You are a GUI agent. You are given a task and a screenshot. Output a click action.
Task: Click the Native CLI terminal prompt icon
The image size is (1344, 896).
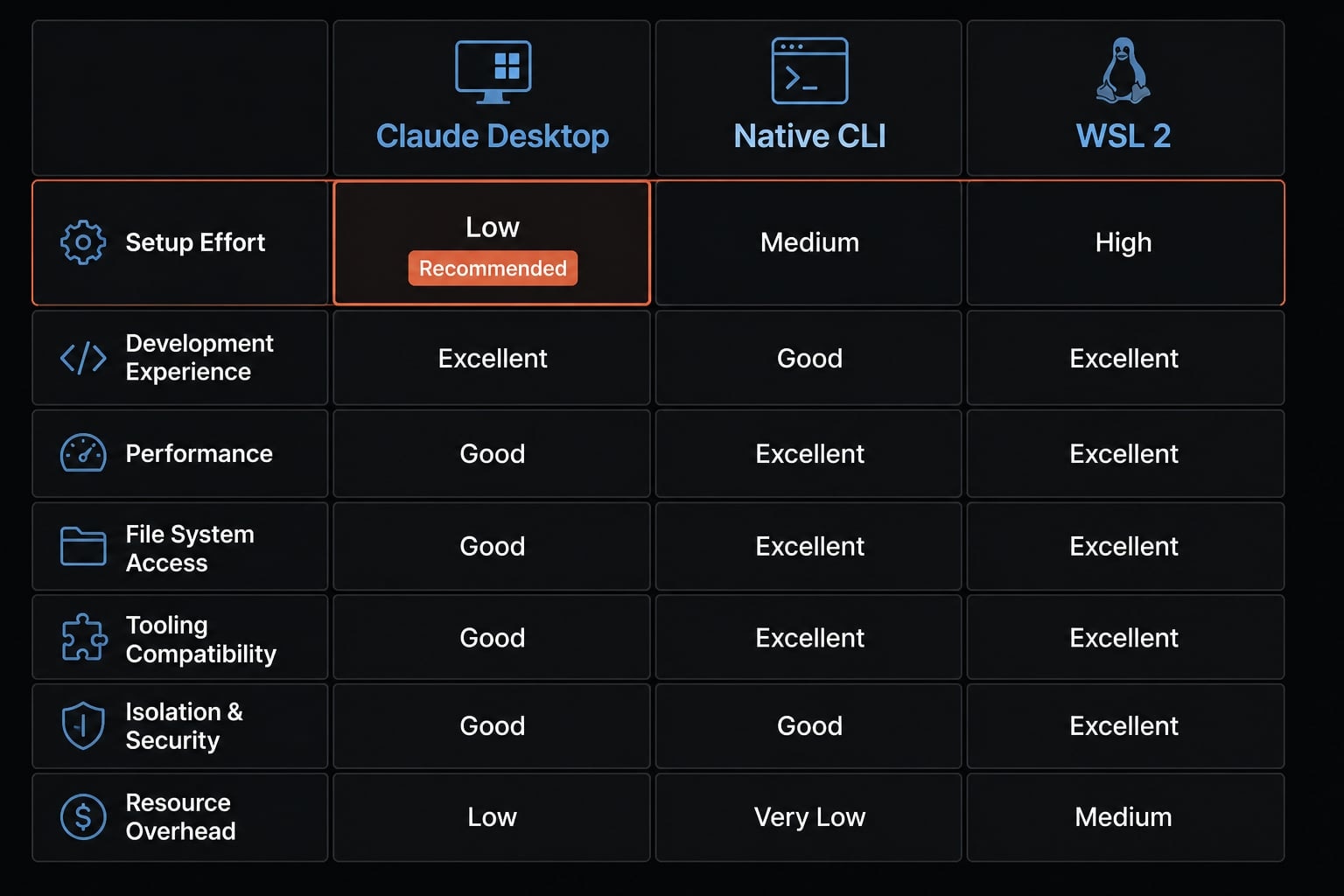tap(809, 71)
